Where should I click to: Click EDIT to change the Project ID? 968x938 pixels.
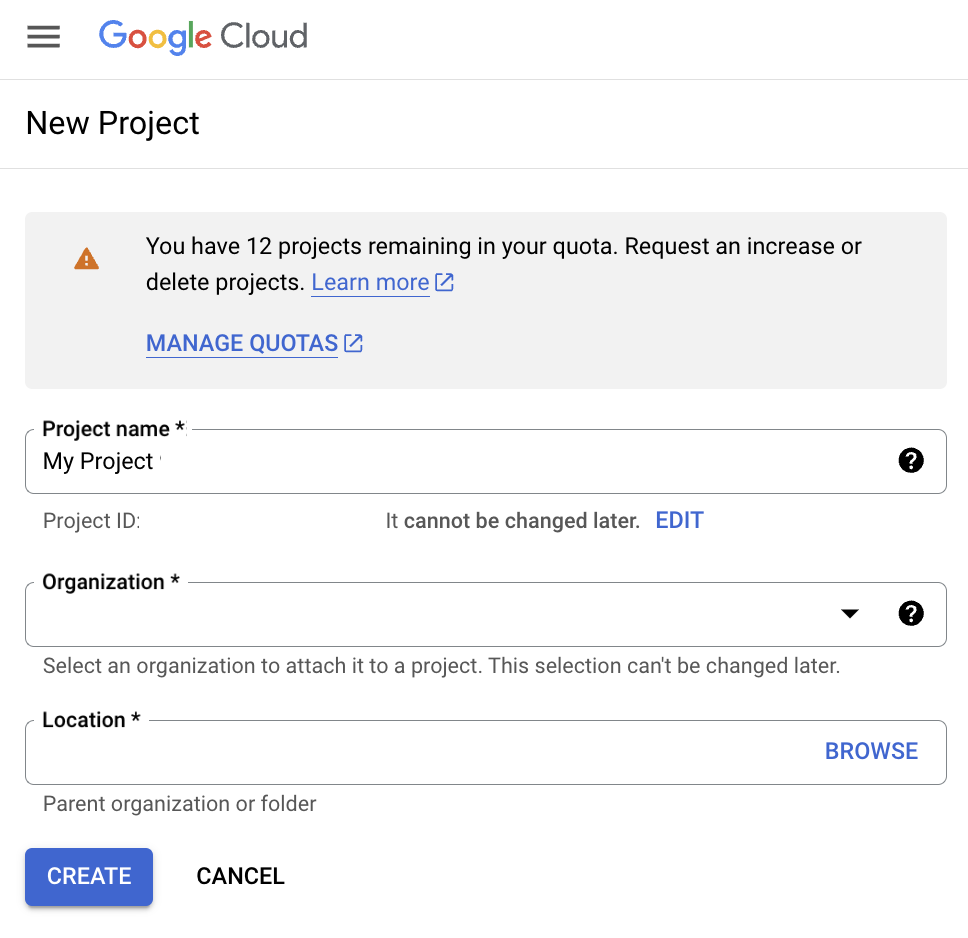[679, 520]
